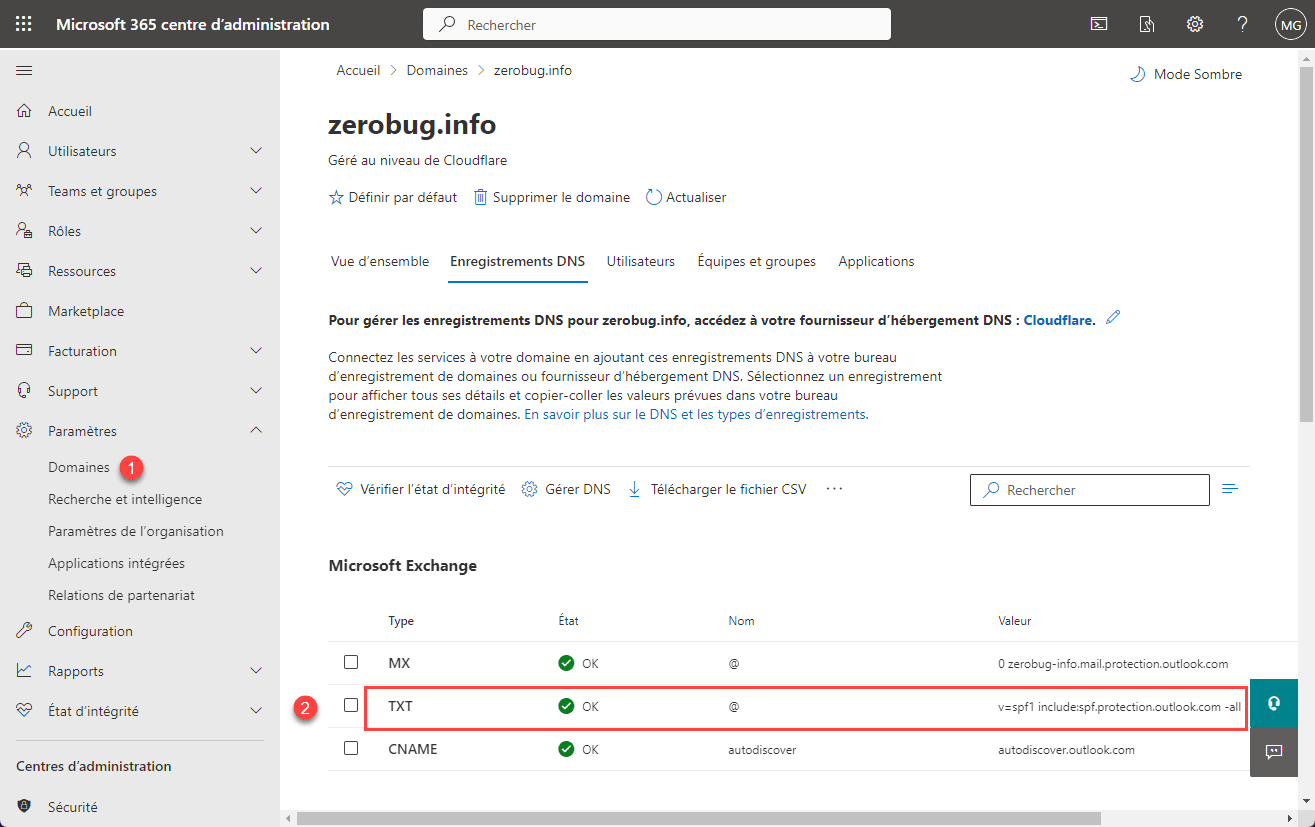
Task: Open the help question mark icon
Action: pos(1242,24)
